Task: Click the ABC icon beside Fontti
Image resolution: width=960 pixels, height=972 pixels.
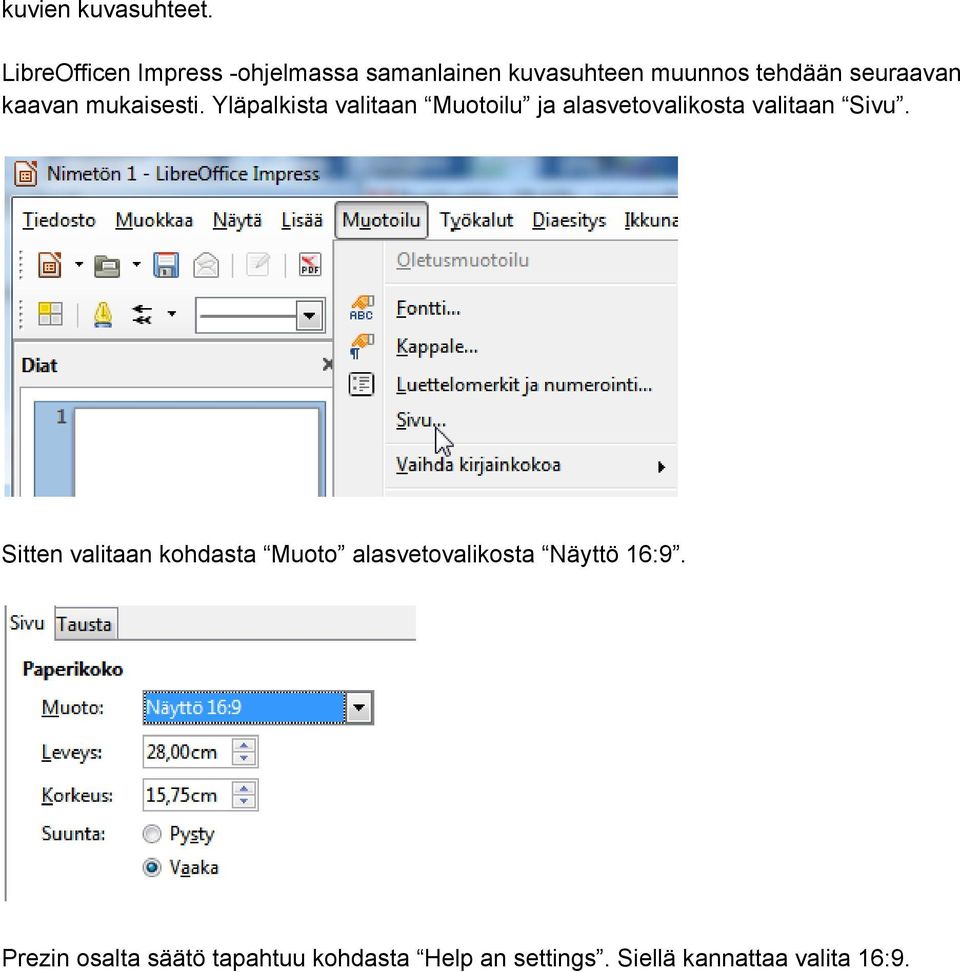Action: 361,307
